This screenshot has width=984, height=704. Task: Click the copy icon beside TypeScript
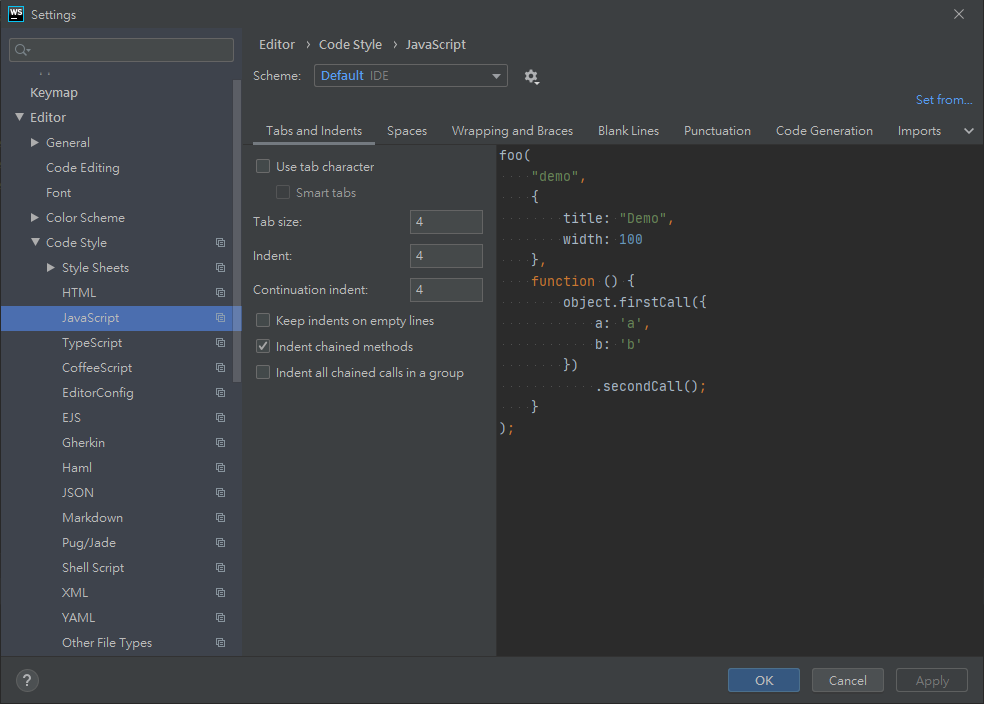click(220, 343)
